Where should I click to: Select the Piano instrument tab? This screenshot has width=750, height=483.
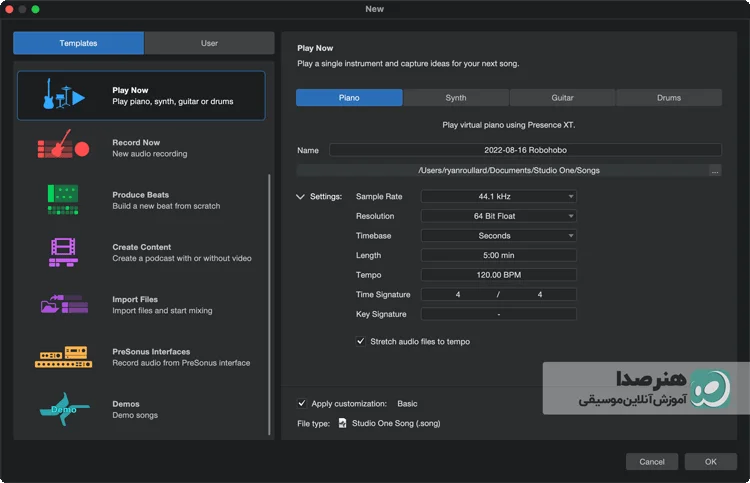(x=349, y=98)
